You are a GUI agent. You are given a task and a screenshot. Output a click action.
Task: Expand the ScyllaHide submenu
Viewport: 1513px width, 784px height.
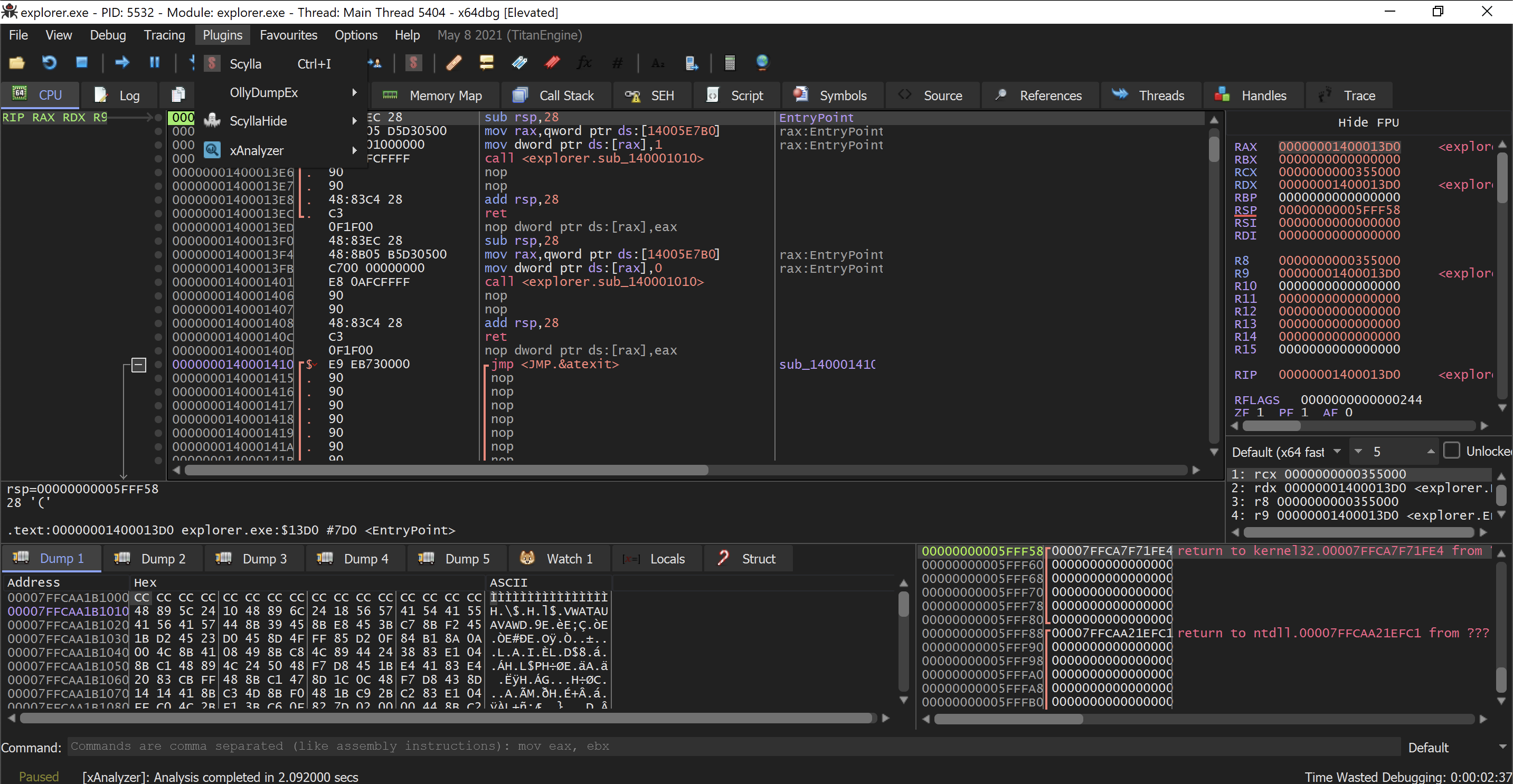[281, 121]
